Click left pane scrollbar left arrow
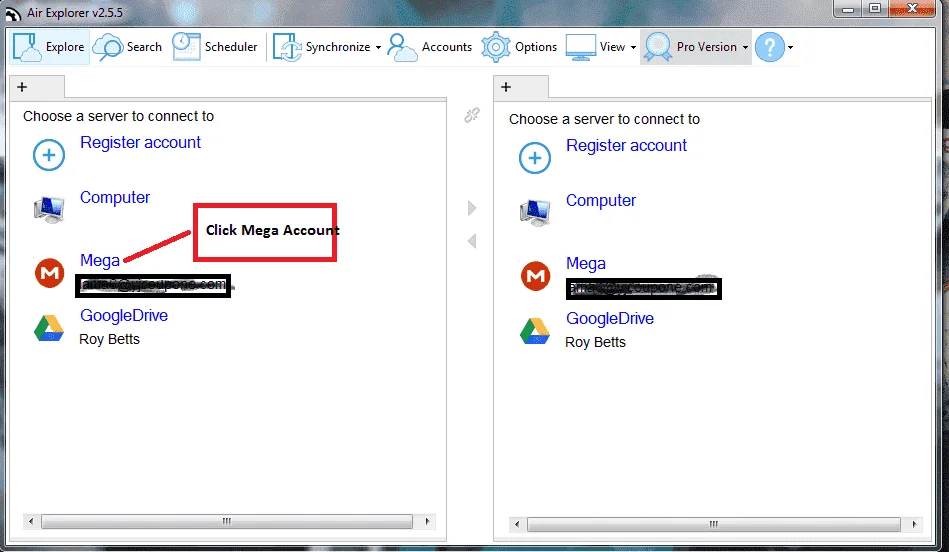949x552 pixels. tap(31, 521)
